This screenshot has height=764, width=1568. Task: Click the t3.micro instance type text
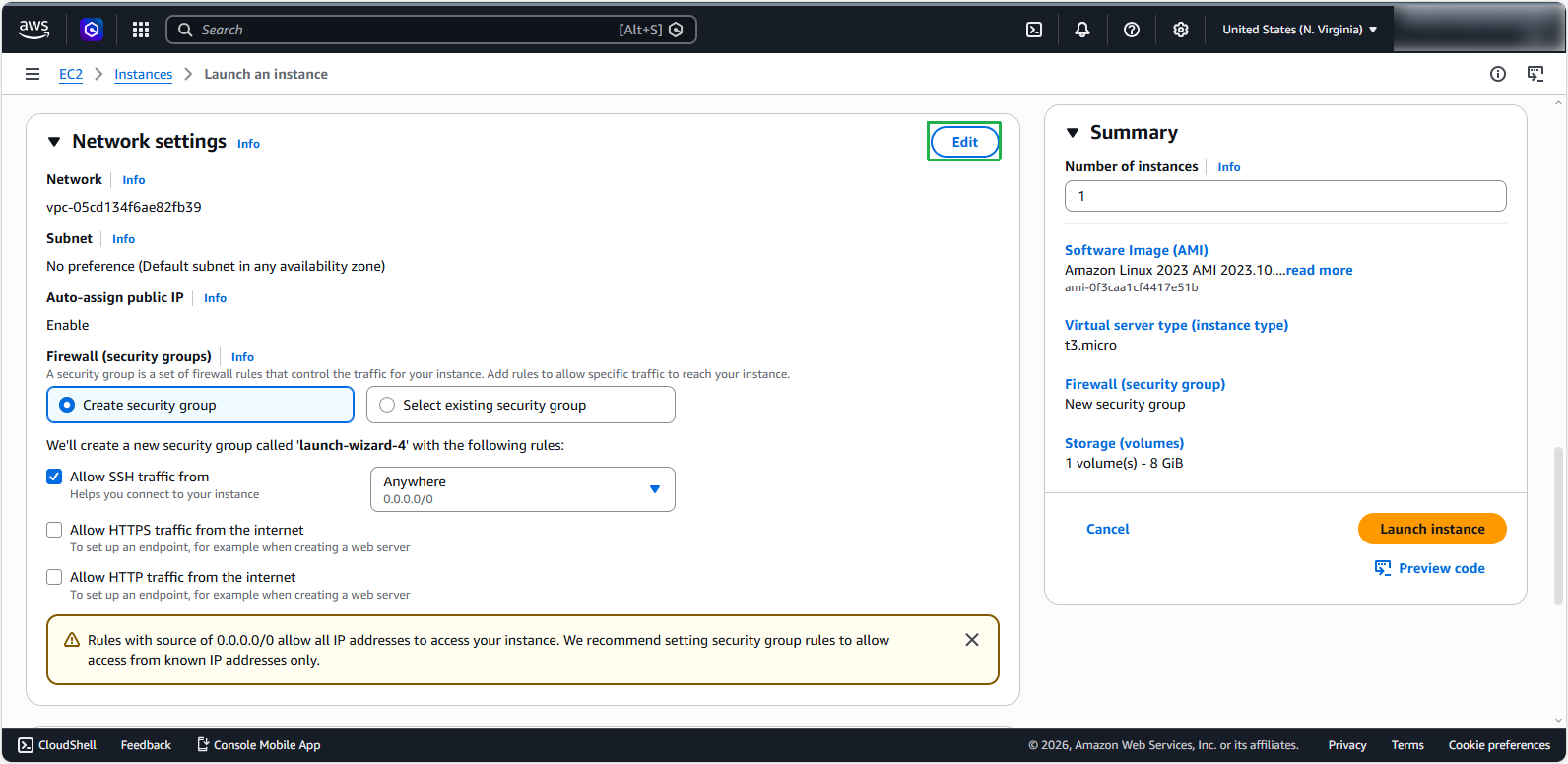(x=1090, y=345)
